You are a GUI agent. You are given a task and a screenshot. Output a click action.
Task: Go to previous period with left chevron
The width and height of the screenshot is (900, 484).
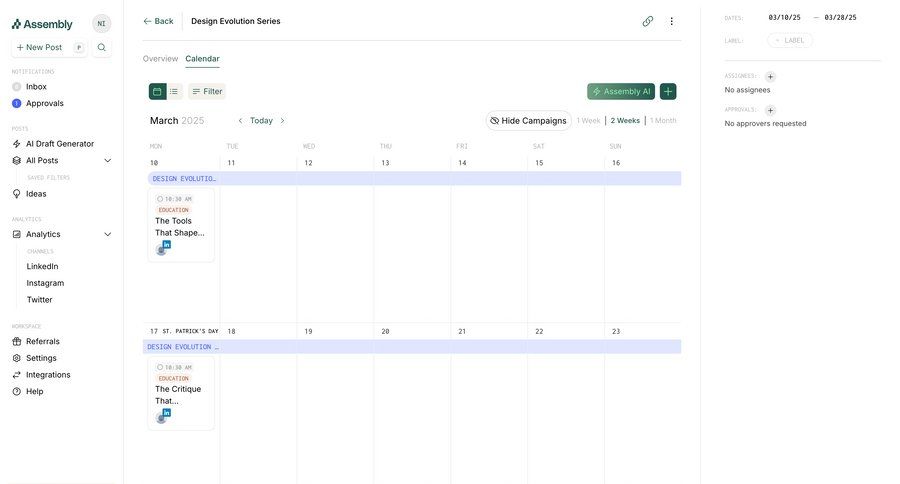[240, 121]
